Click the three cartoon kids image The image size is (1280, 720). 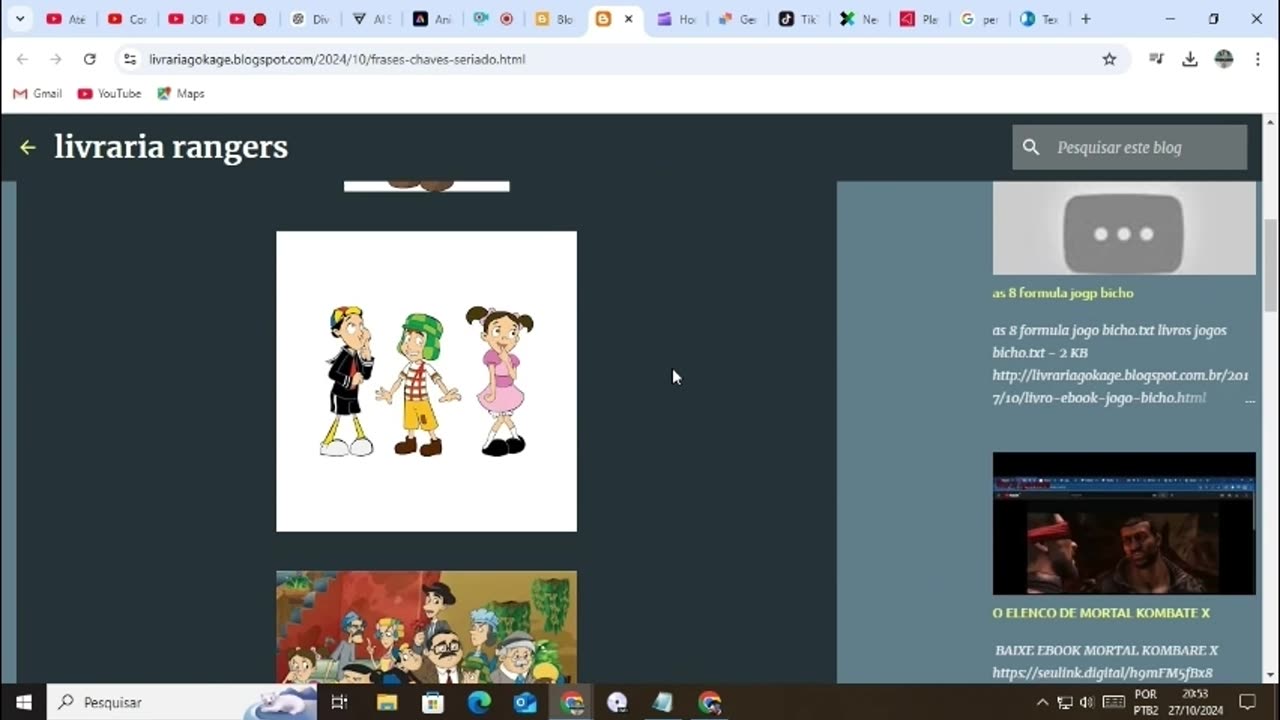(x=426, y=381)
